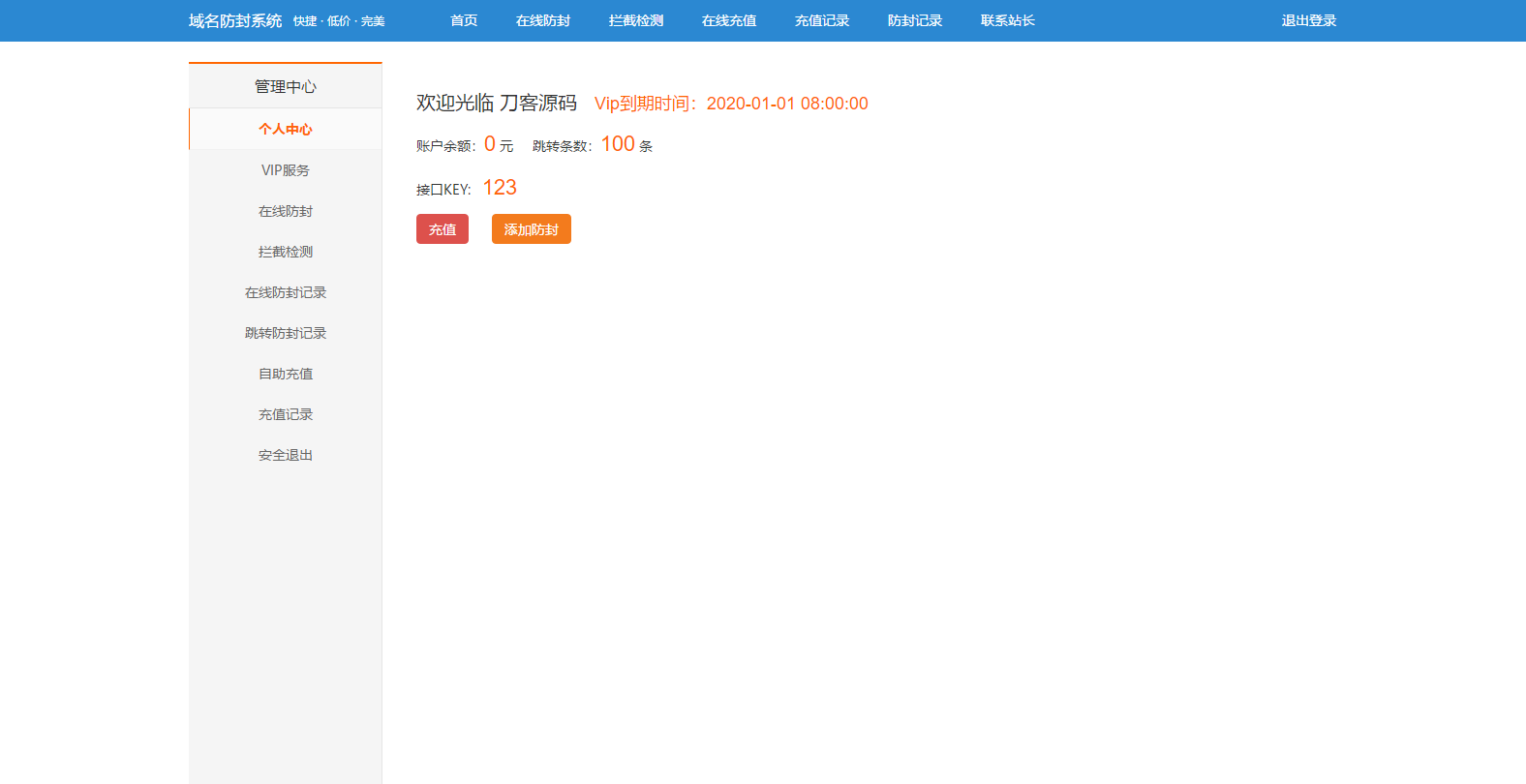Go to 在线防封 in the sidebar
The width and height of the screenshot is (1526, 784).
(286, 211)
